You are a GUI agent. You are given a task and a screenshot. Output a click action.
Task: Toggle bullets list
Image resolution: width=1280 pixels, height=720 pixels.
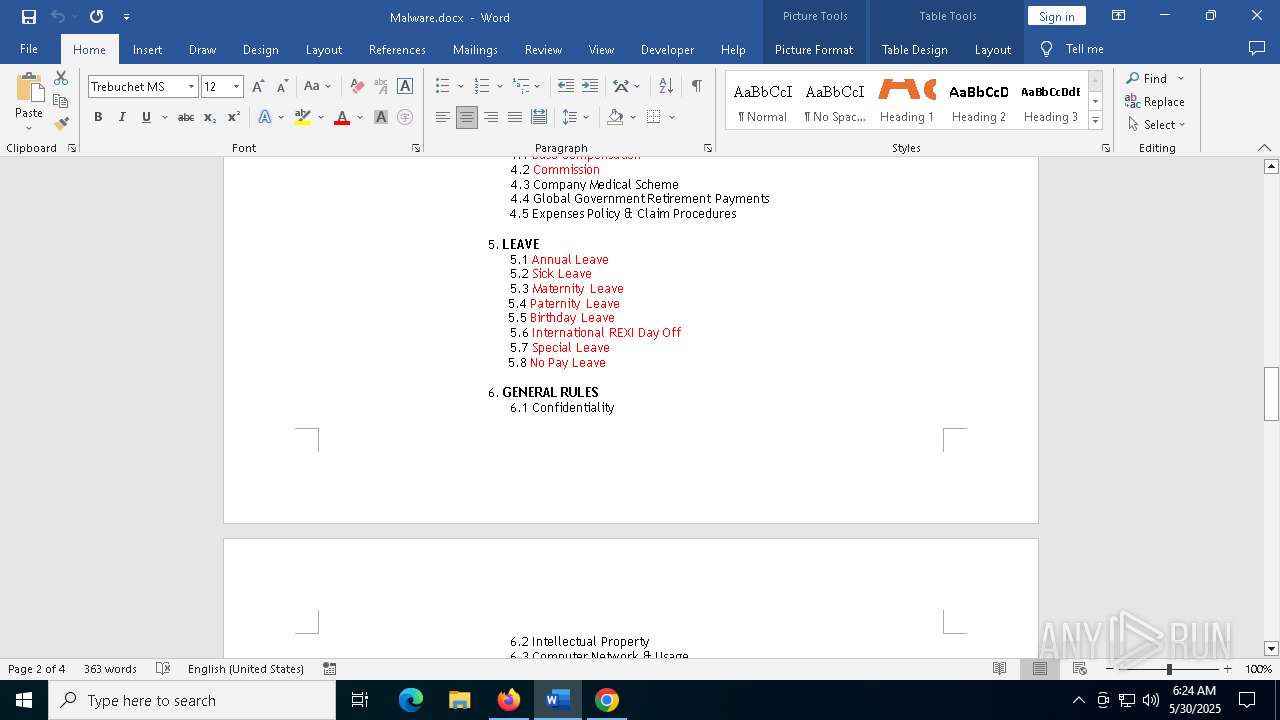coord(443,86)
